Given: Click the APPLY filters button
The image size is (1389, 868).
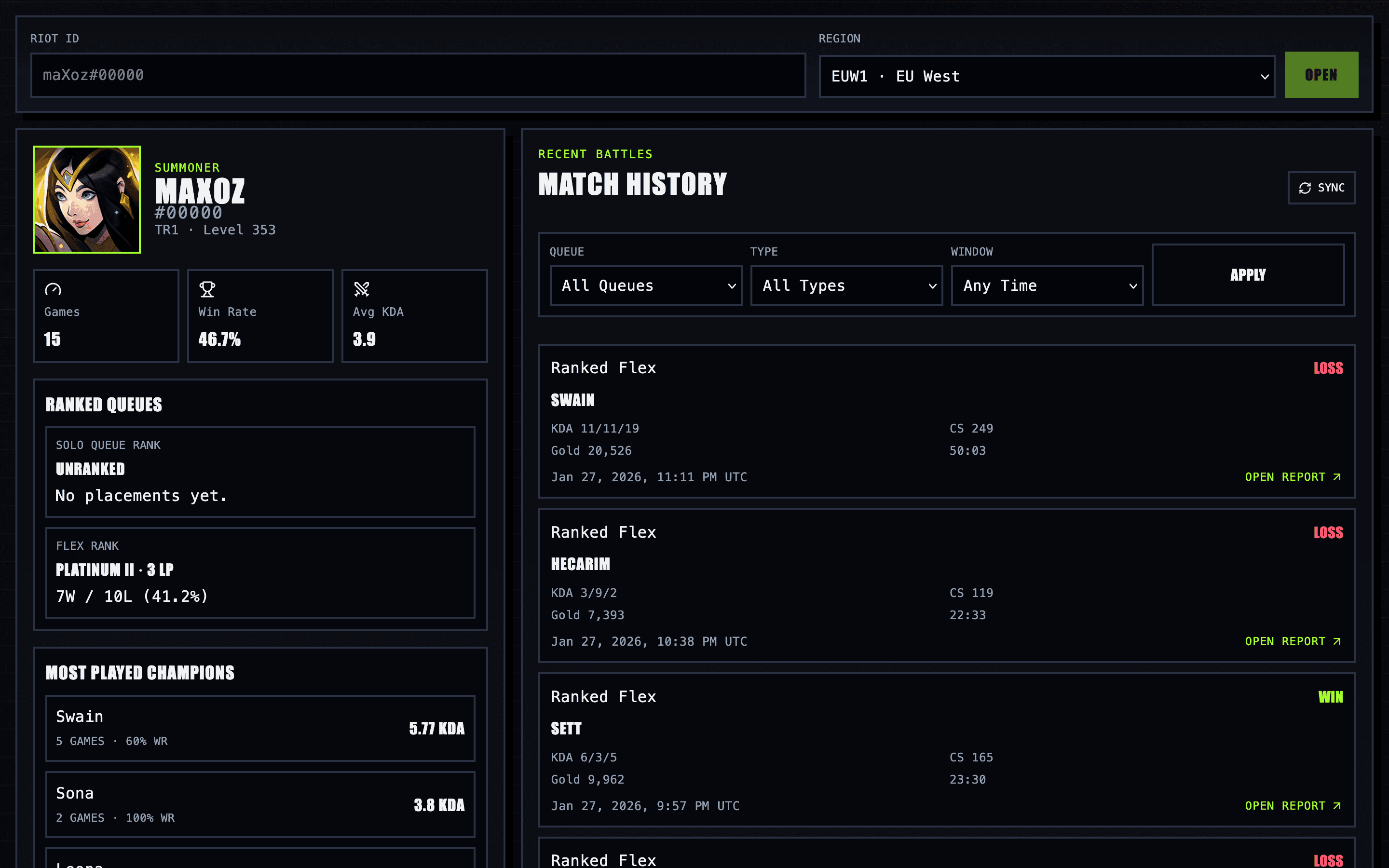Looking at the screenshot, I should coord(1247,275).
